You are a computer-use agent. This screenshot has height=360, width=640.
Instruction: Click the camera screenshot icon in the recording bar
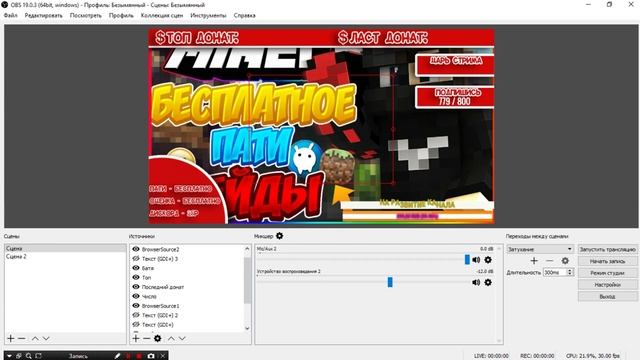[151, 356]
